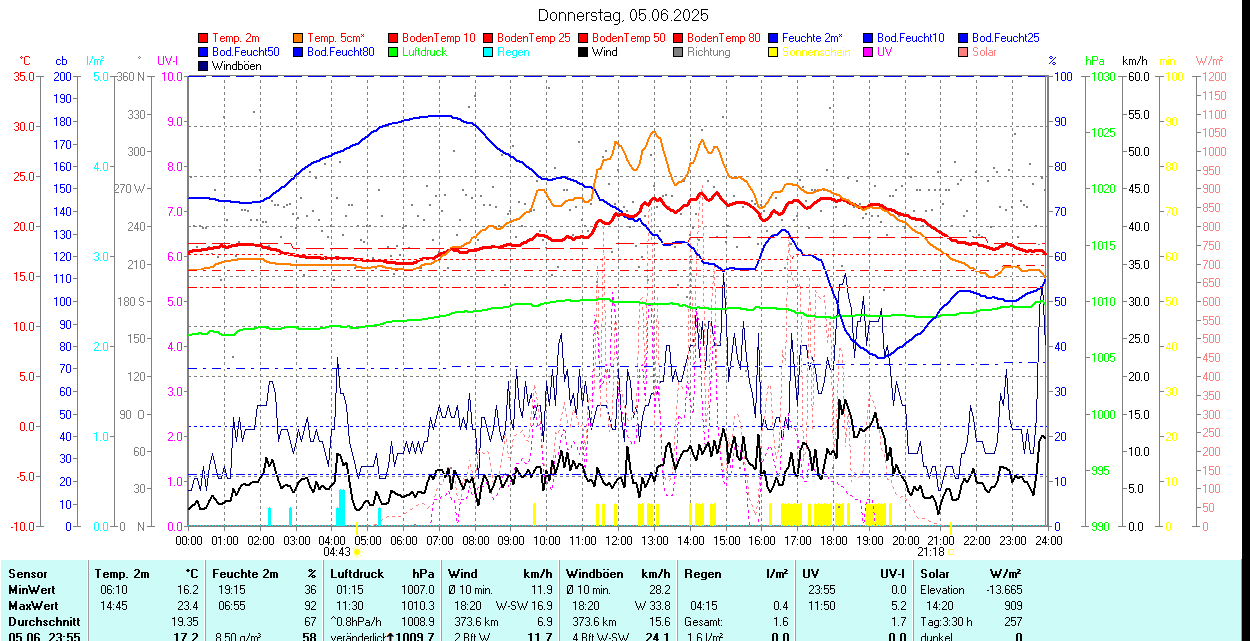Image resolution: width=1250 pixels, height=641 pixels.
Task: Click the 21:18 sunset marker
Action: pos(931,551)
